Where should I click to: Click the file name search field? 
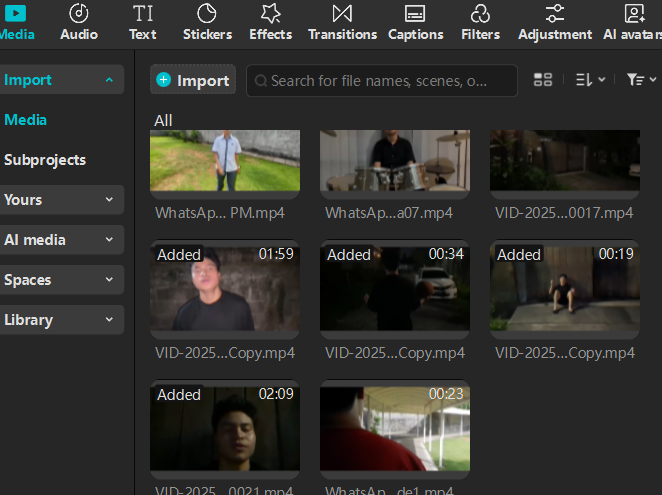click(x=380, y=80)
